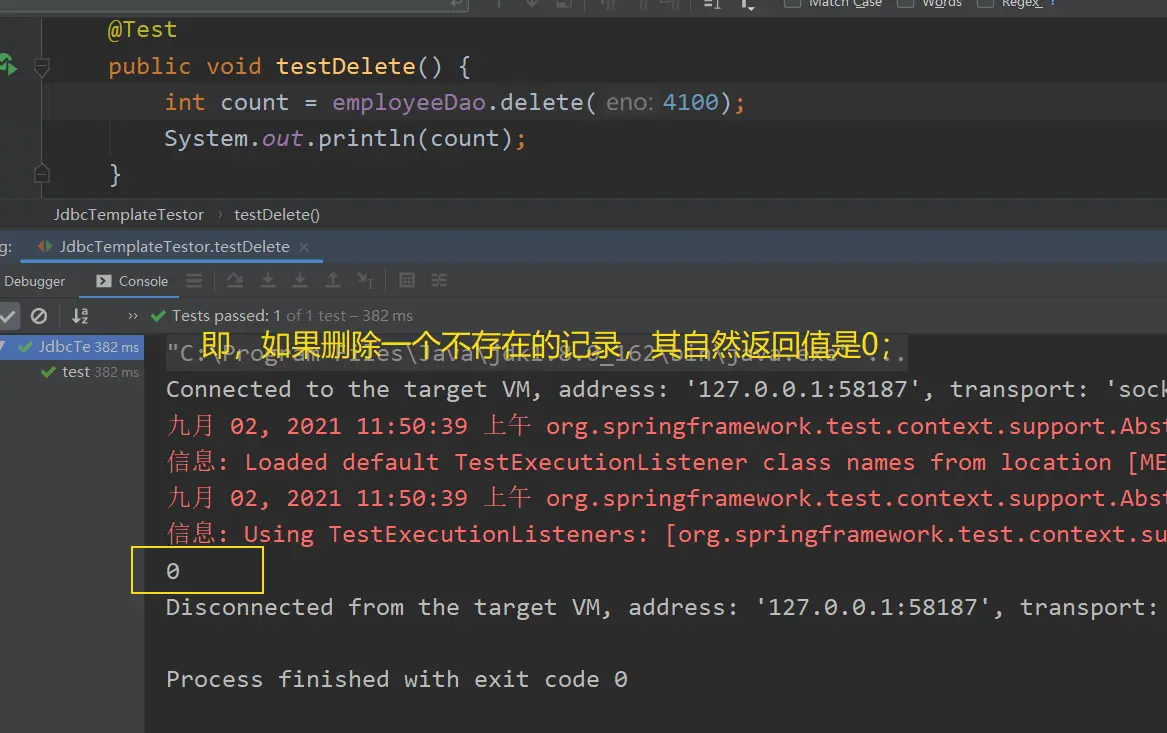Close the JdbcTemplateTestor.testDelete debug tab
This screenshot has height=733, width=1167.
(x=304, y=247)
